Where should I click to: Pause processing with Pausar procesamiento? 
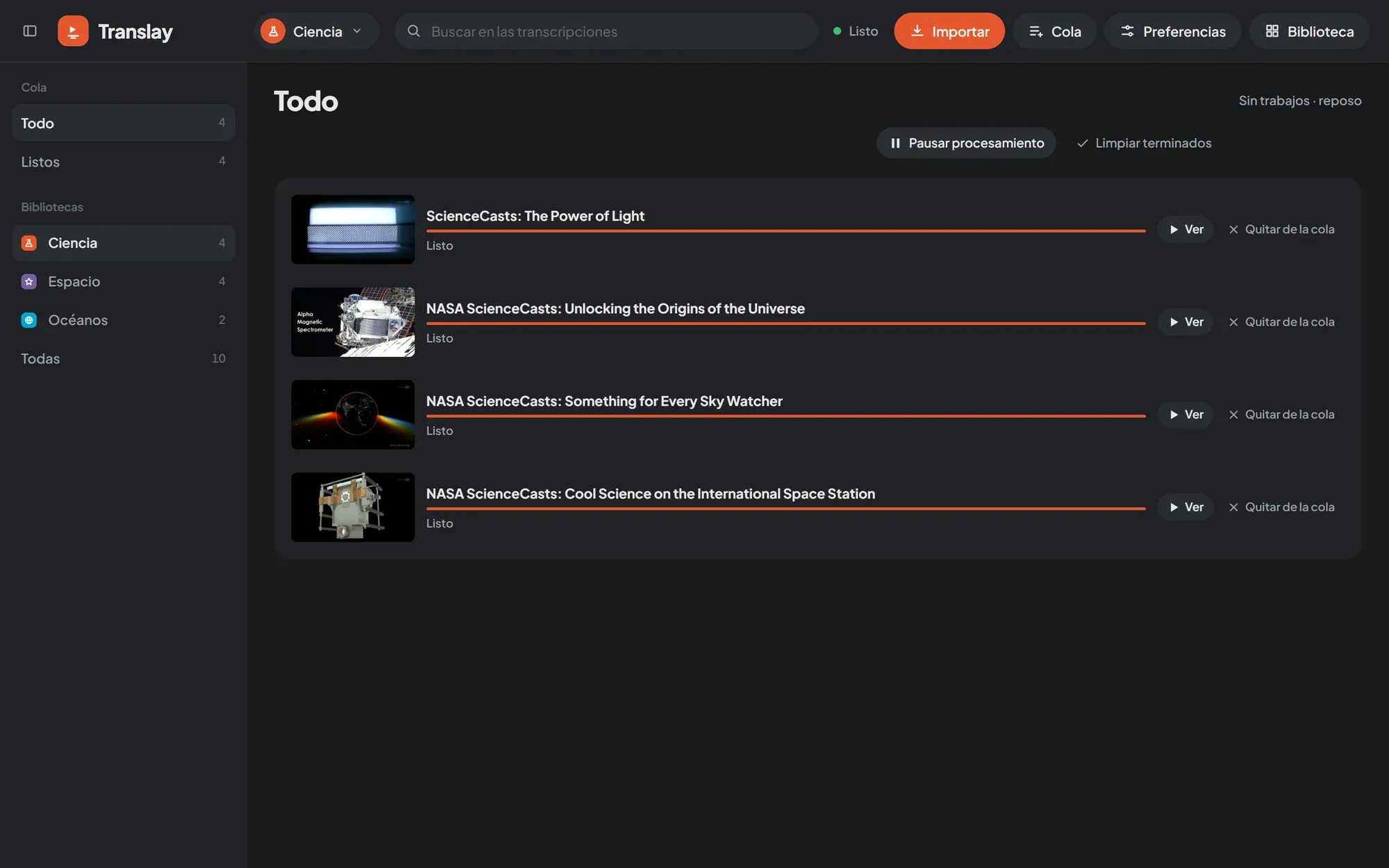(966, 143)
